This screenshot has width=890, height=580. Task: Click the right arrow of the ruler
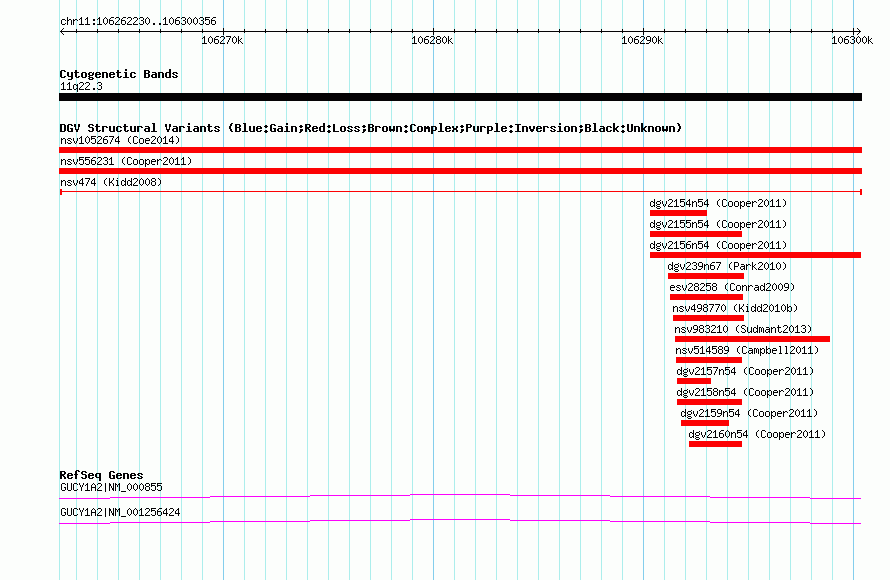(x=858, y=32)
